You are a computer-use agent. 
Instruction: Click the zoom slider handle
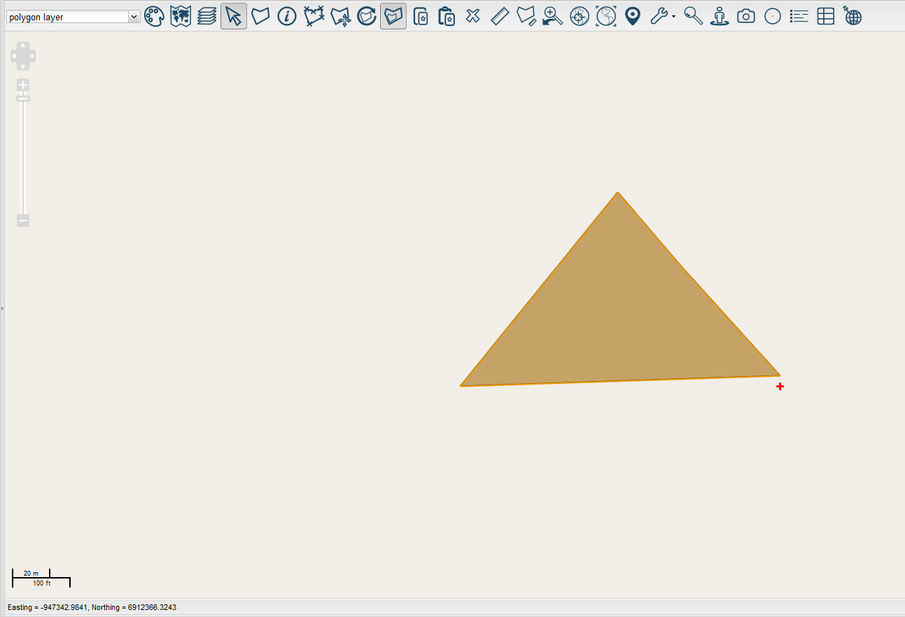click(23, 98)
